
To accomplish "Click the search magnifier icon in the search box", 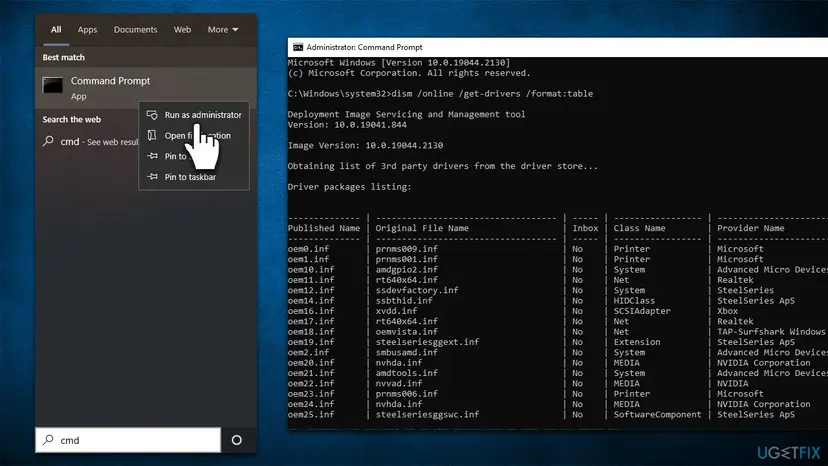I will (49, 440).
